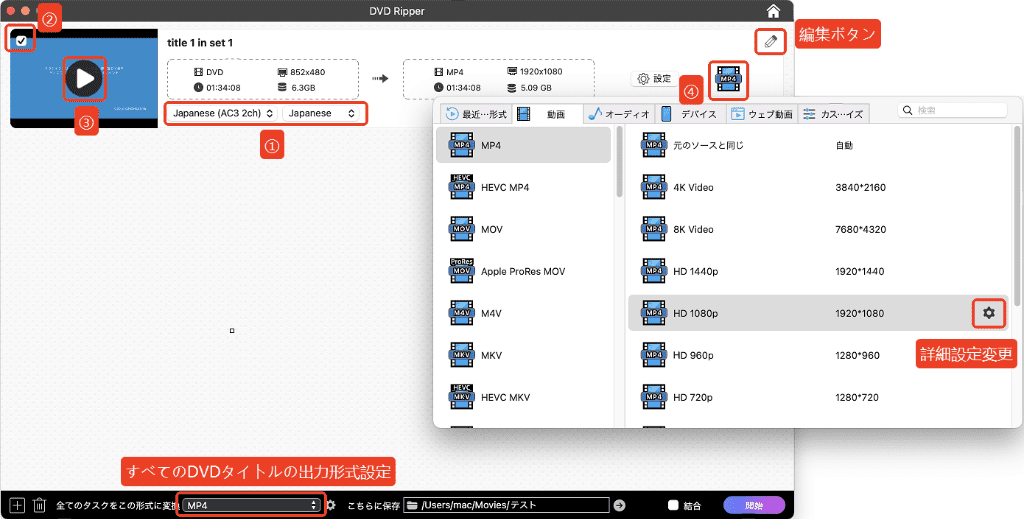The width and height of the screenshot is (1024, 519).
Task: Switch to the オーディオ tab
Action: (x=620, y=114)
